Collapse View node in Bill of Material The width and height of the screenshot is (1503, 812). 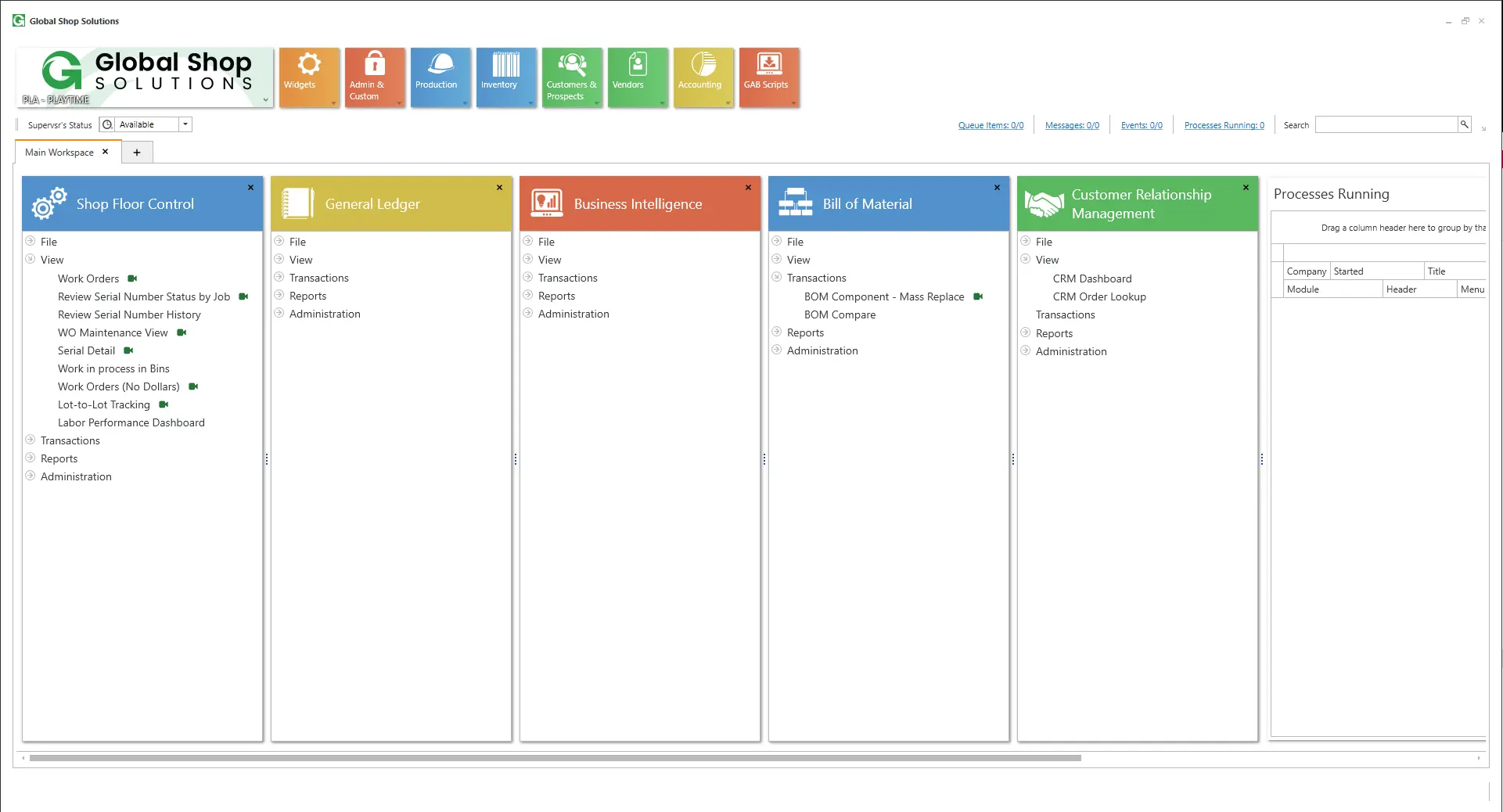[777, 260]
